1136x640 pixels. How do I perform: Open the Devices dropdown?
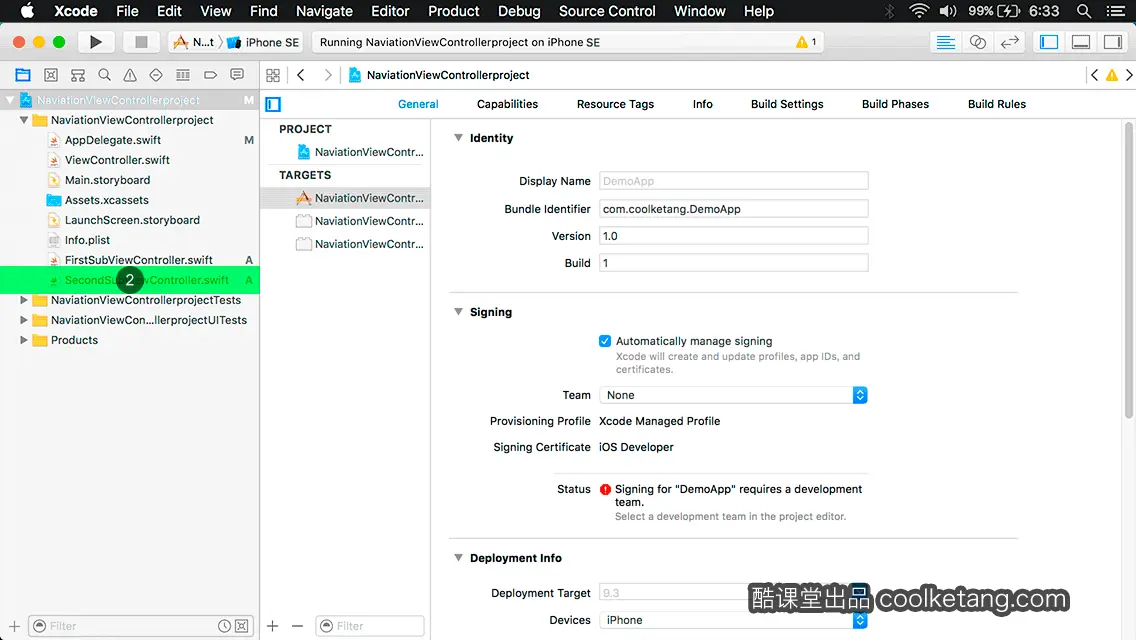[x=733, y=620]
